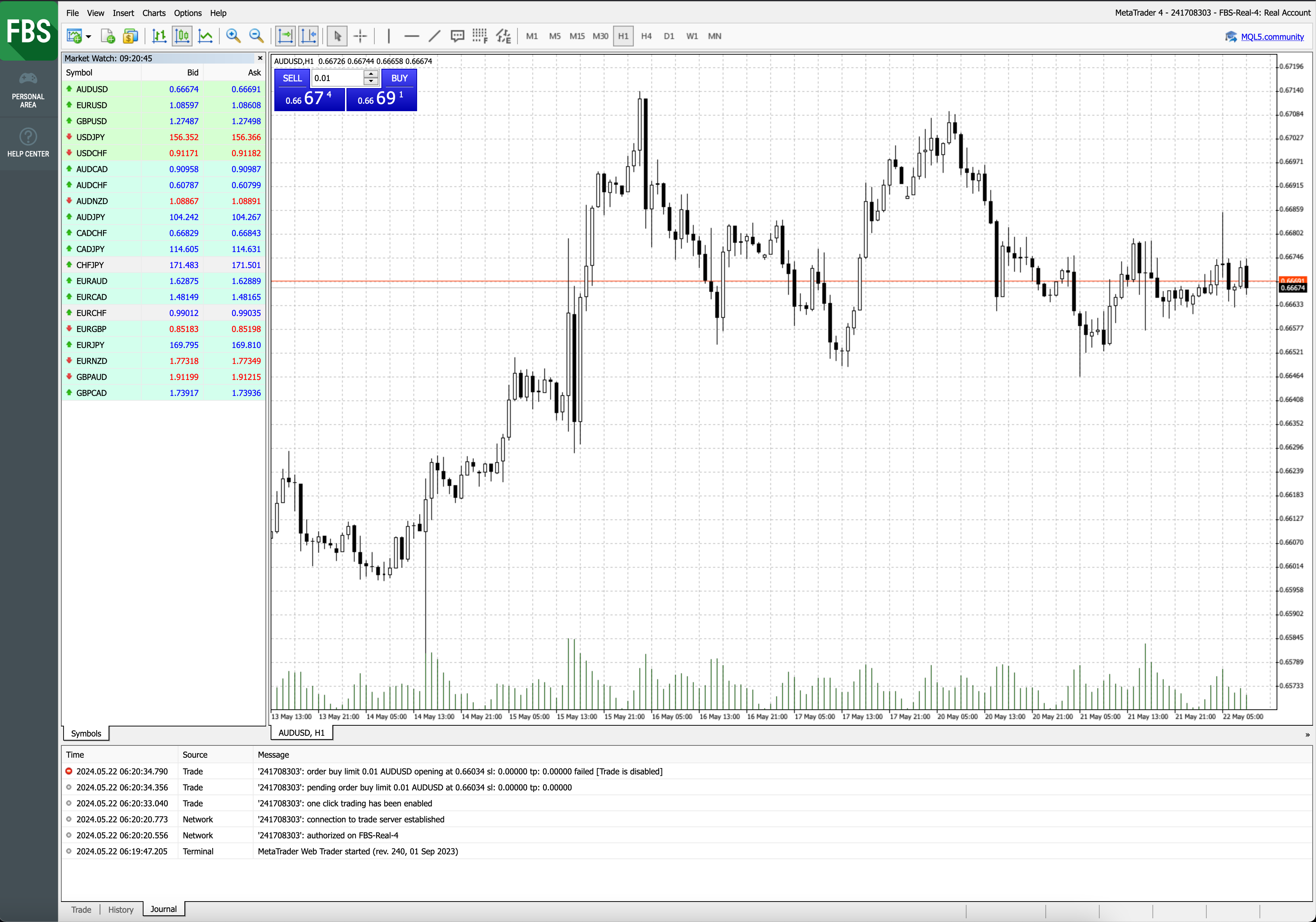The height and width of the screenshot is (922, 1316).
Task: Select the H4 timeframe
Action: (x=646, y=36)
